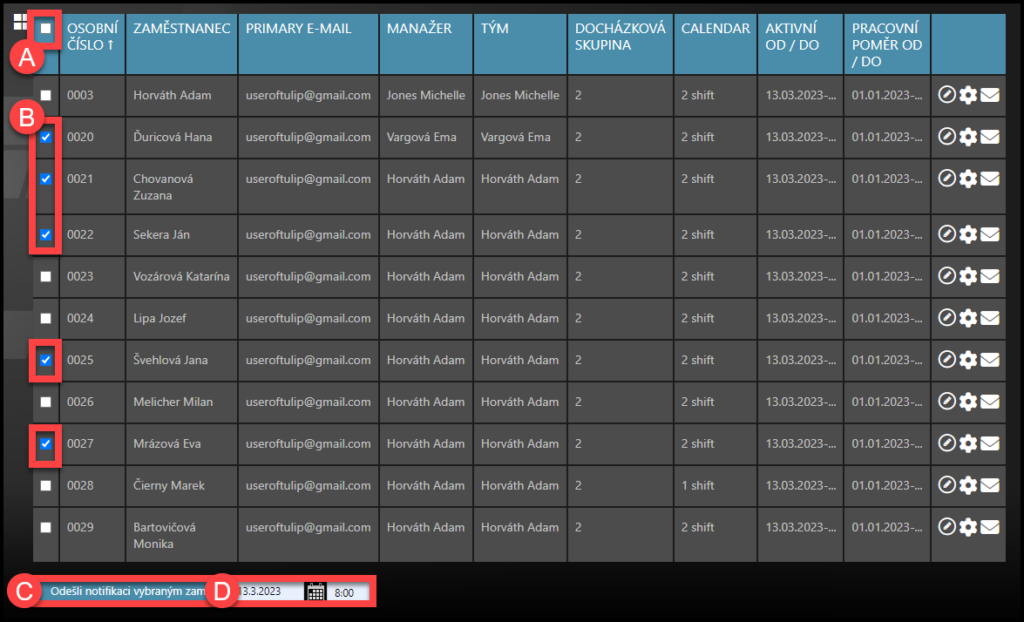Click envelope icon for Ďuricová Hana
This screenshot has height=622, width=1024.
[x=990, y=137]
